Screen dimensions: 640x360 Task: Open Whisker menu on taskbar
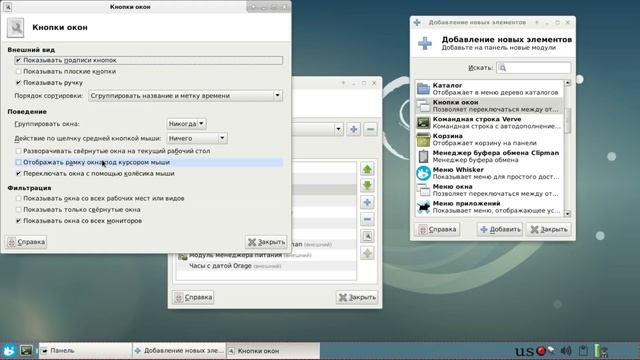coord(9,351)
